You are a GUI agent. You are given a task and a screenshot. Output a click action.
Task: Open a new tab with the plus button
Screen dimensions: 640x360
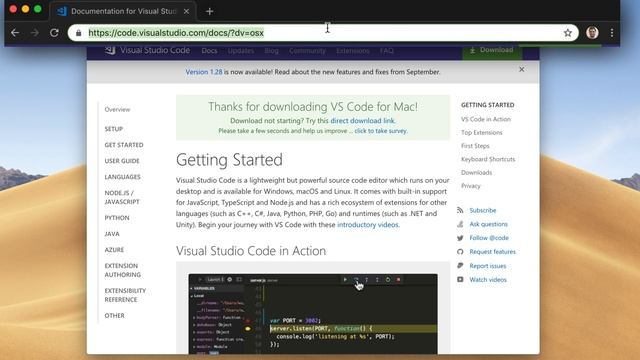pyautogui.click(x=210, y=11)
